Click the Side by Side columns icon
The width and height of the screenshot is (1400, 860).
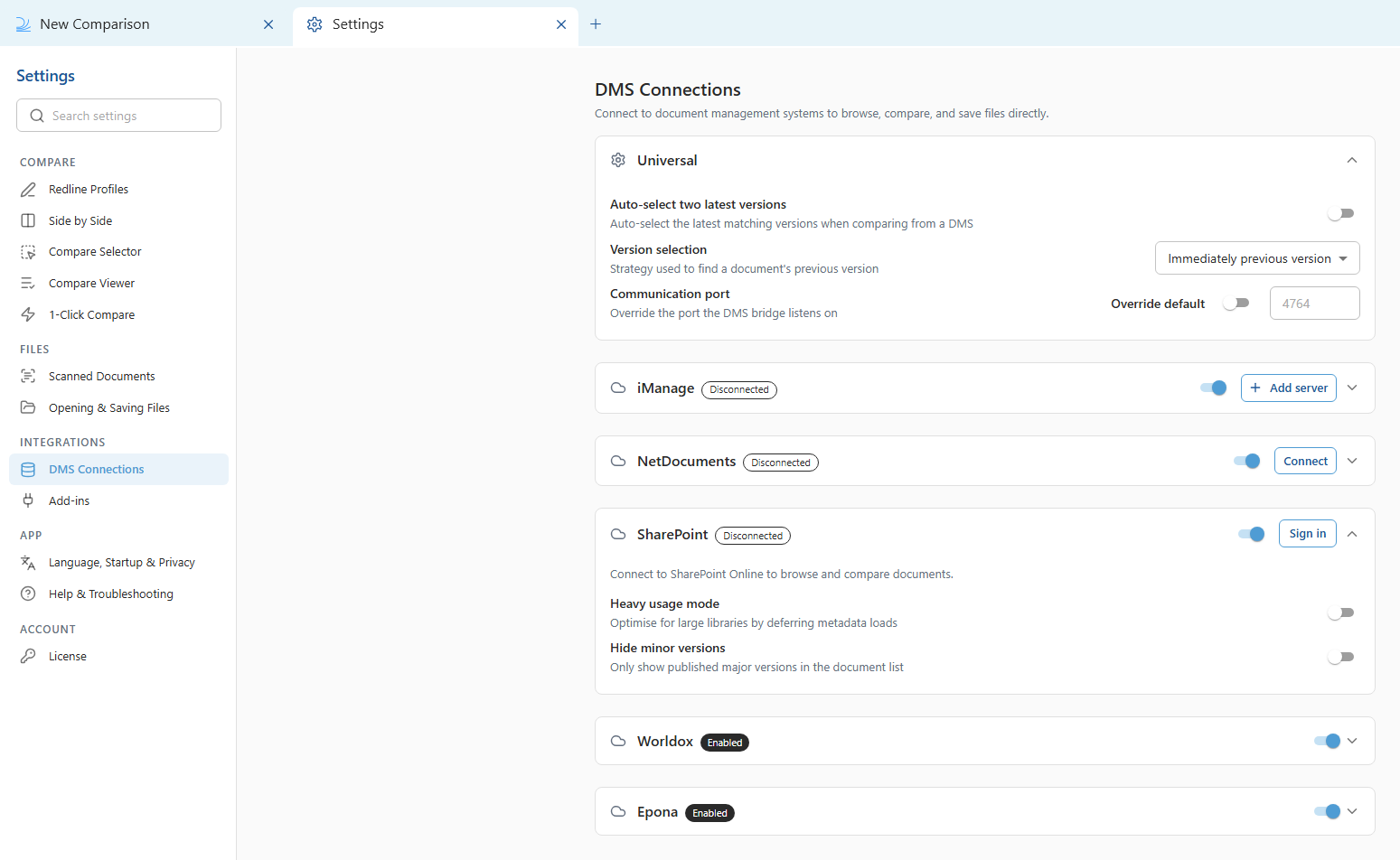click(x=28, y=220)
